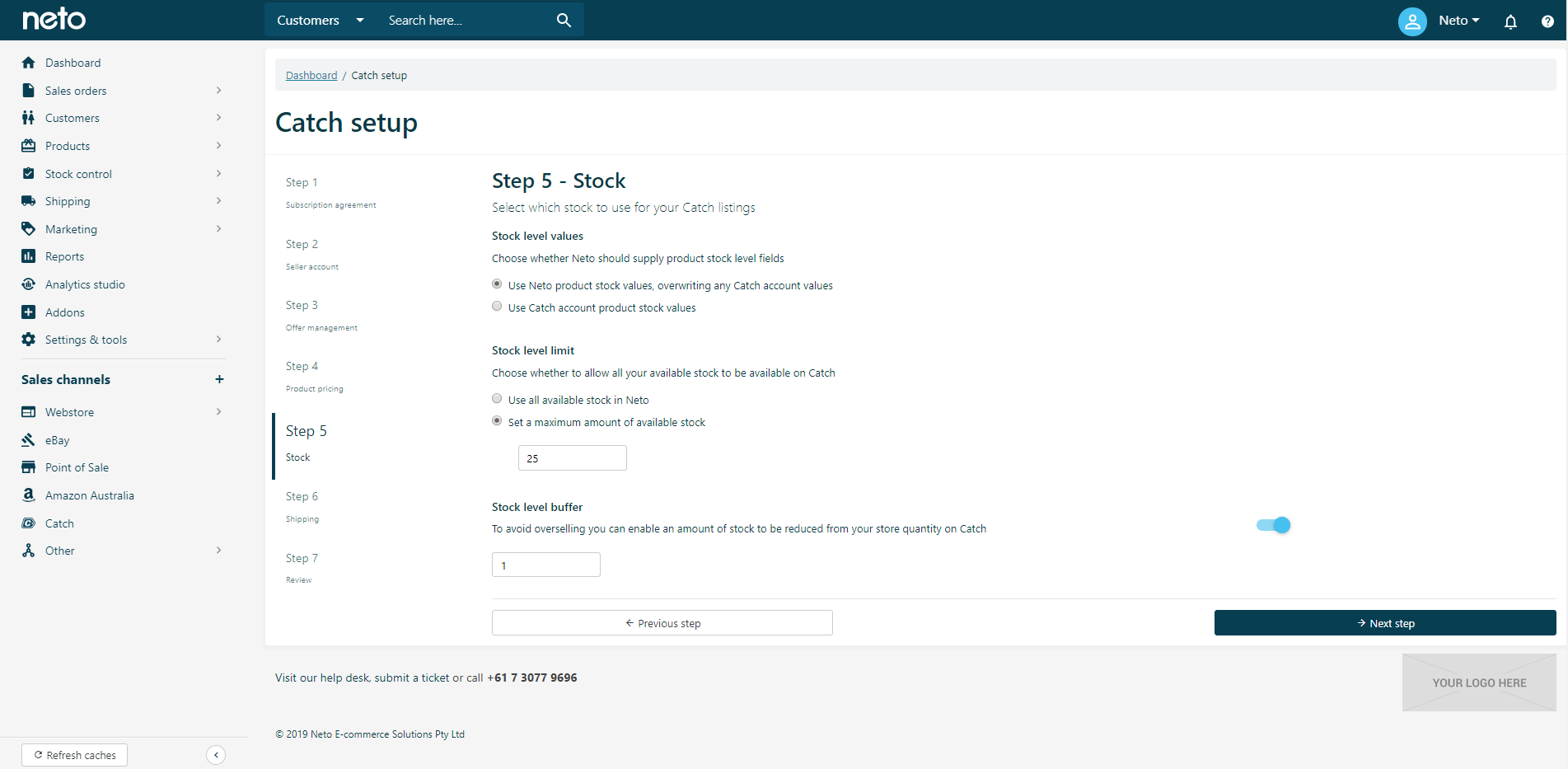
Task: Click the Customers people icon
Action: (29, 118)
